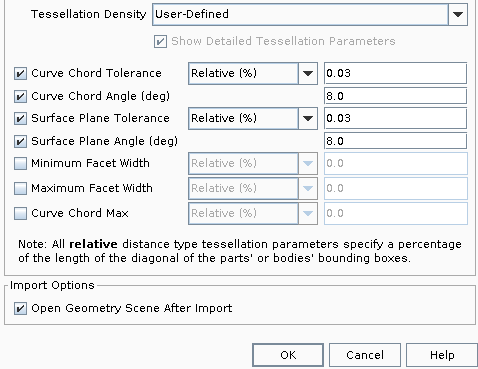Uncheck Surface Plane Angle (deg) checkbox

[x=20, y=141]
